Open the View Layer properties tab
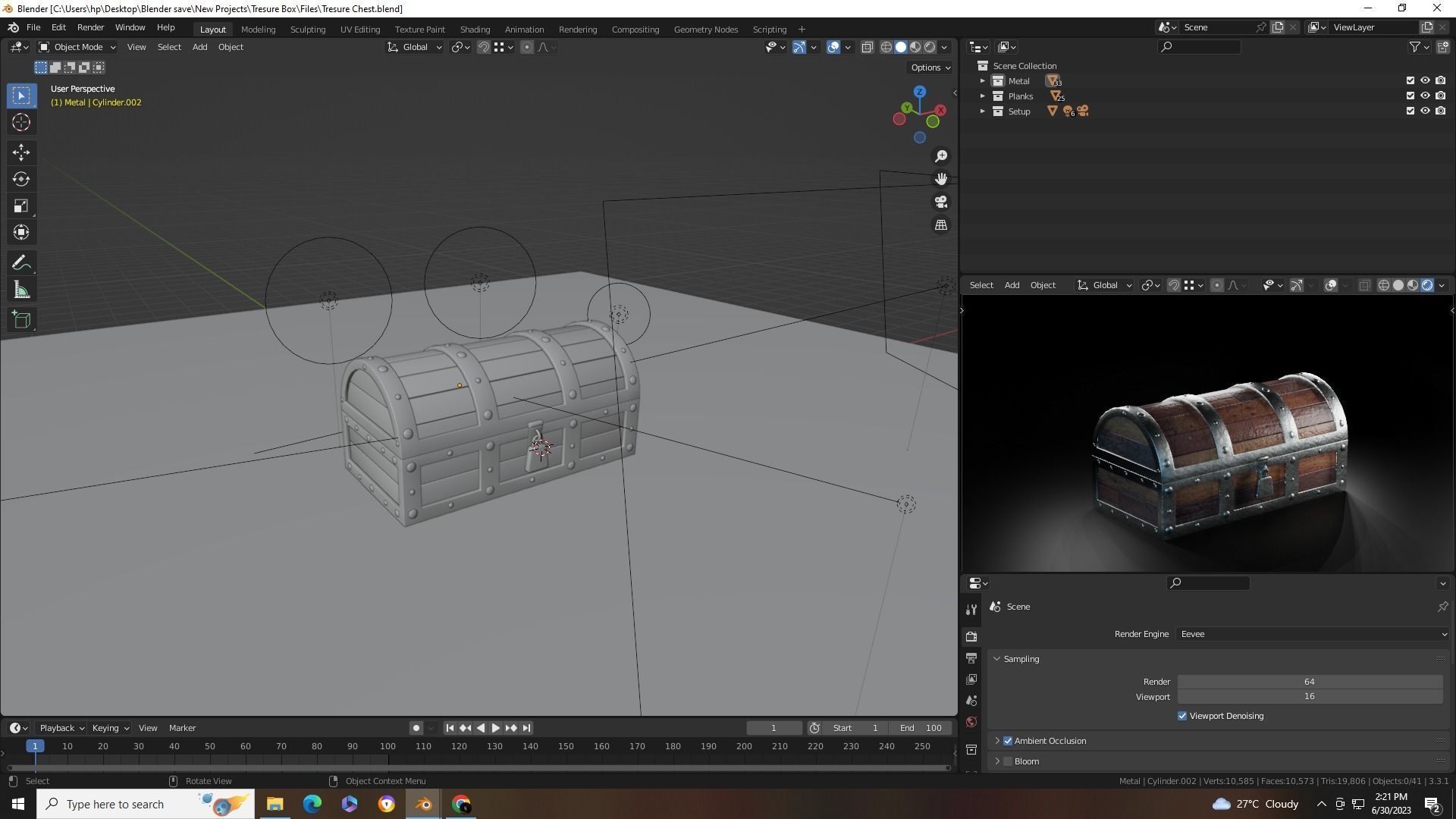Screen dimensions: 1456x819 (x=971, y=679)
